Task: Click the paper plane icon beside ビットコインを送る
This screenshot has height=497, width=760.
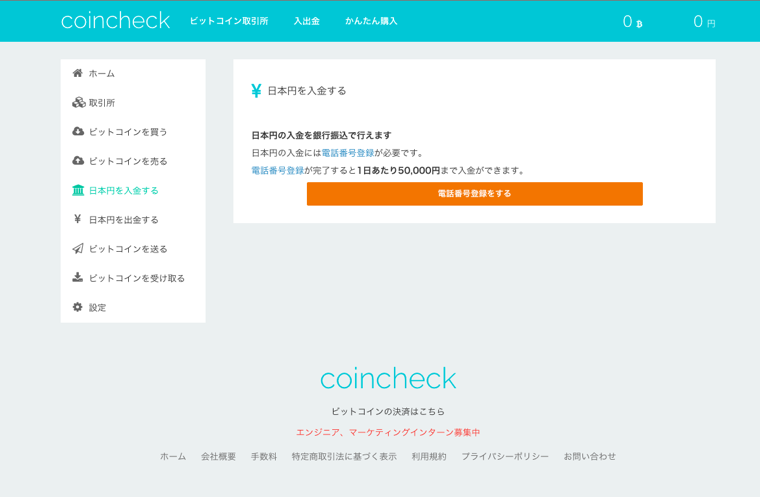Action: (78, 248)
